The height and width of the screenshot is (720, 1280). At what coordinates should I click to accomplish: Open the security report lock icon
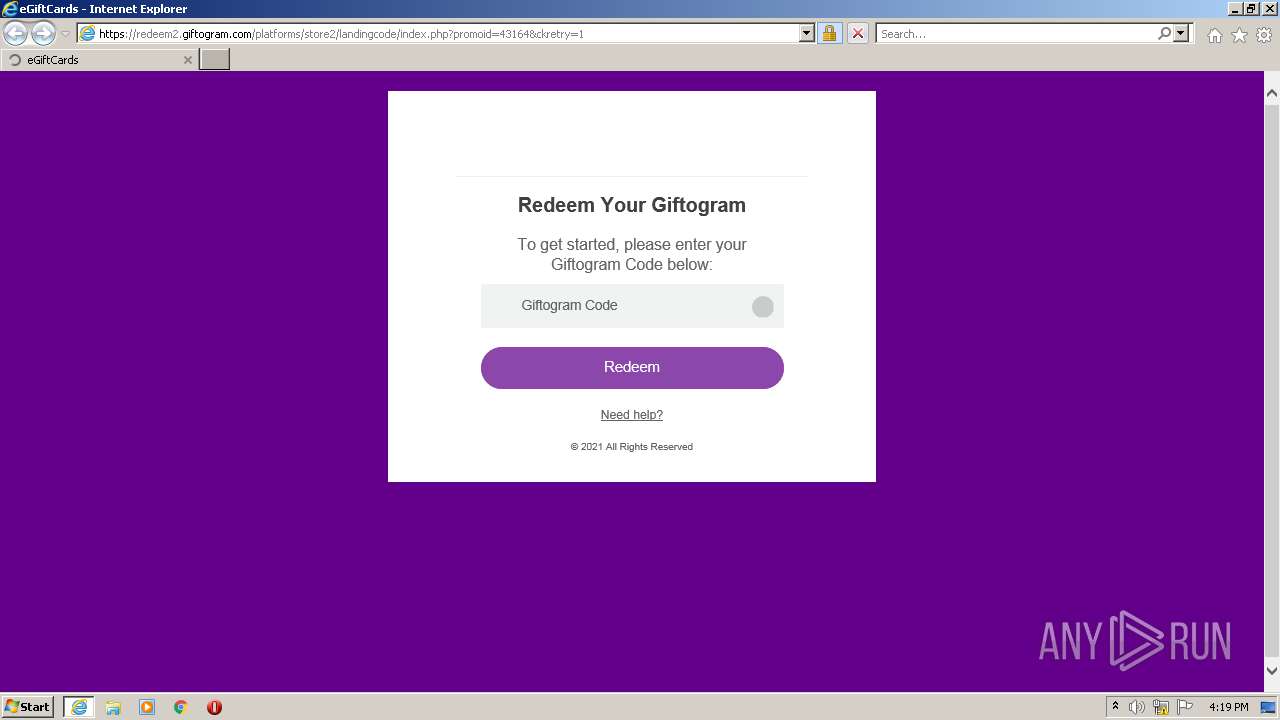click(829, 34)
